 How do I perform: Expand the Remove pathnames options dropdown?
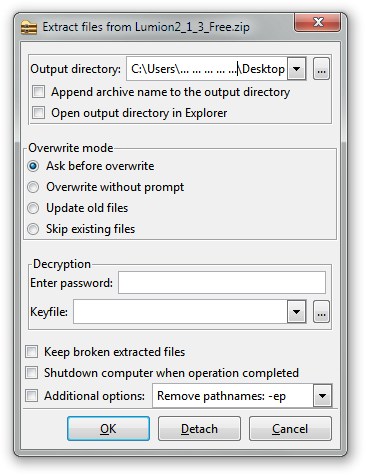point(322,396)
